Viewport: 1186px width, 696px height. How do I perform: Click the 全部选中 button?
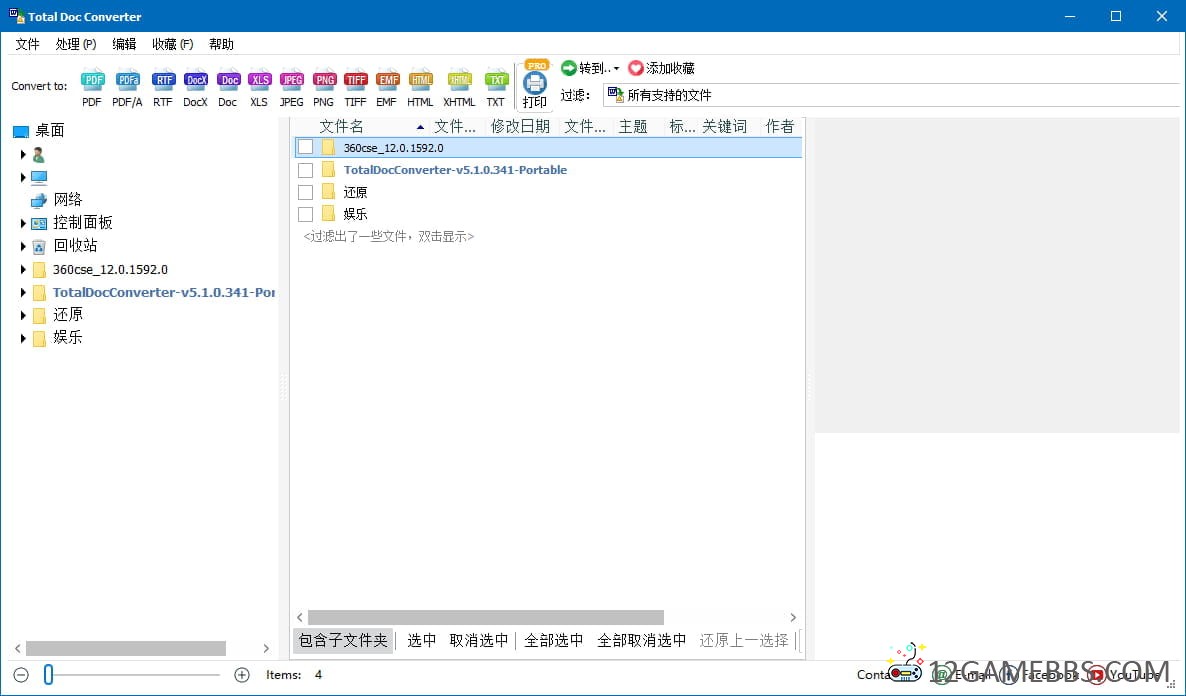tap(554, 640)
